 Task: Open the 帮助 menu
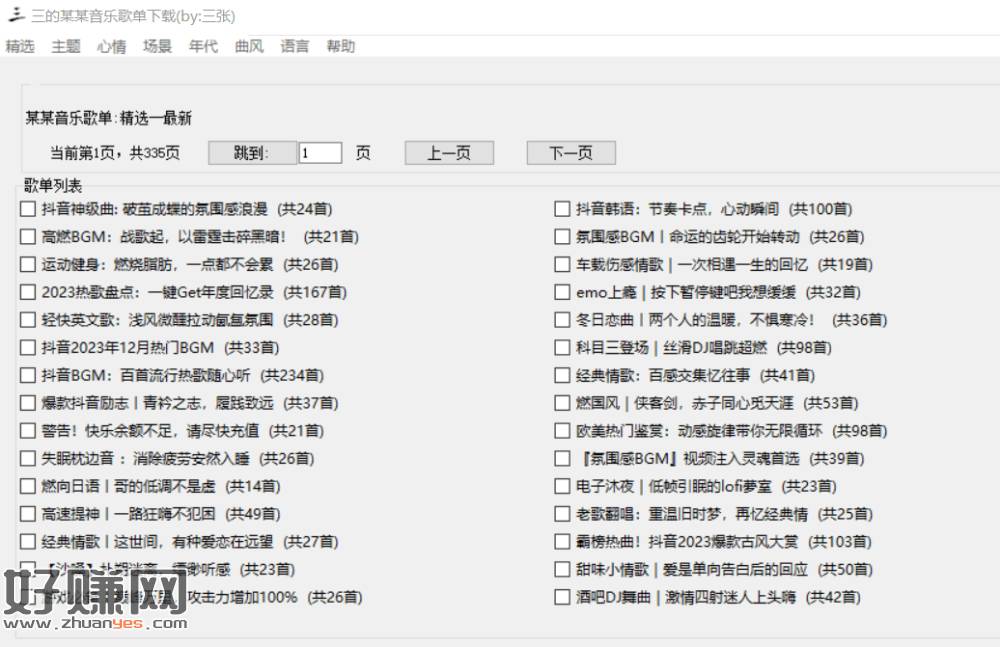click(340, 46)
